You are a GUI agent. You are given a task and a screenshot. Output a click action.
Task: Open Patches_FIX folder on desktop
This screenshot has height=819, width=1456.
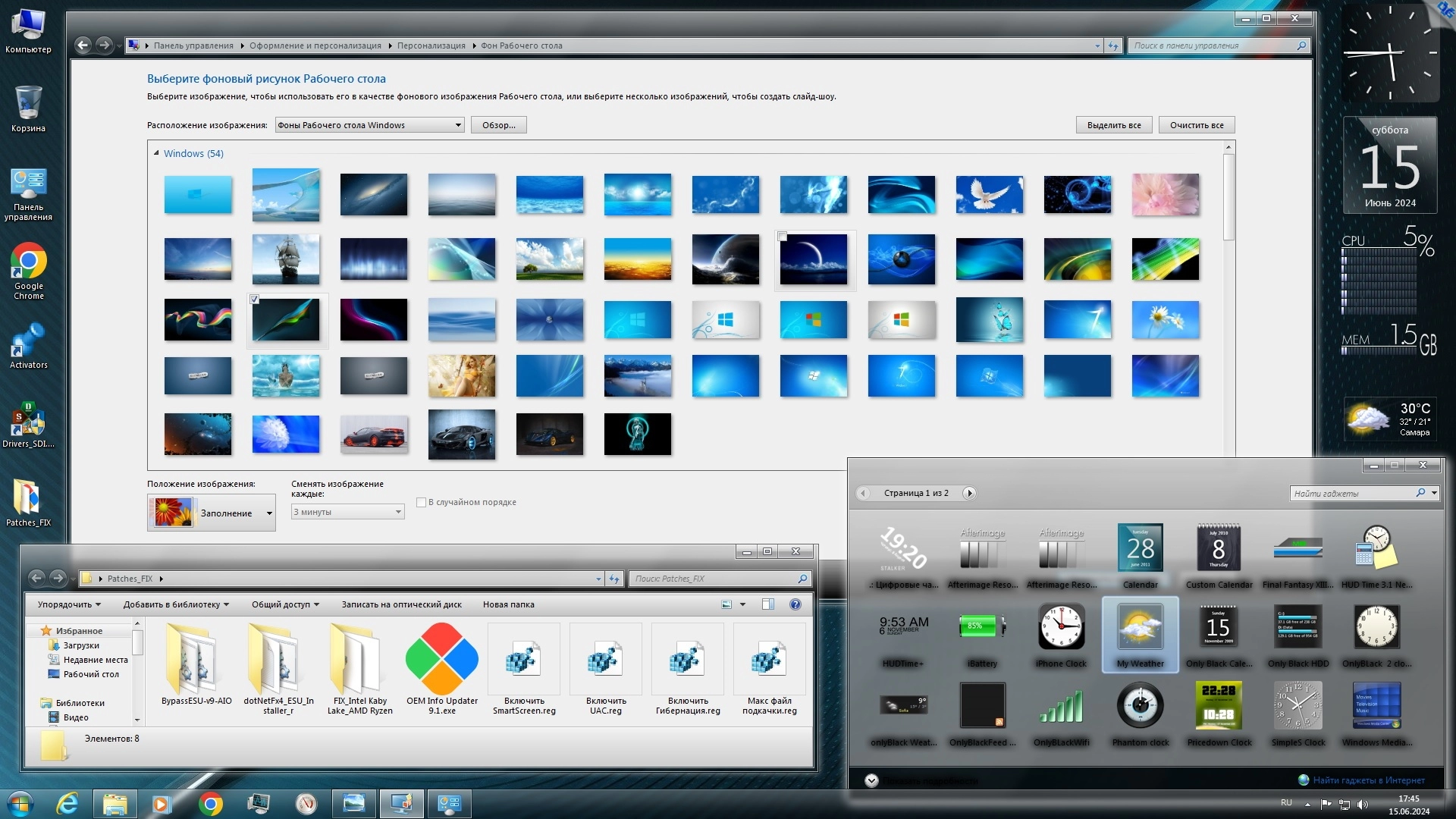29,497
